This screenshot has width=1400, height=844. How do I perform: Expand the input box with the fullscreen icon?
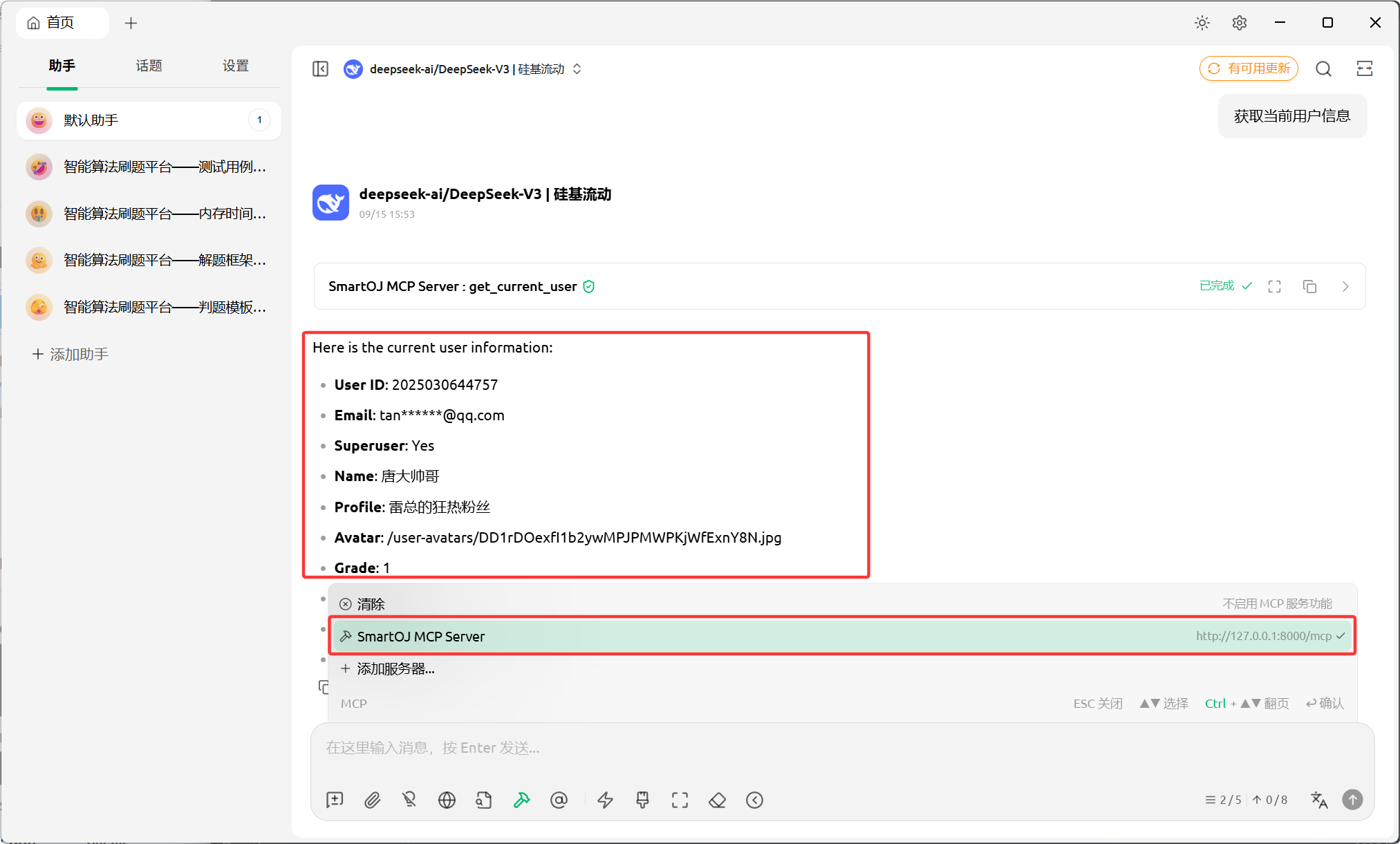click(680, 800)
